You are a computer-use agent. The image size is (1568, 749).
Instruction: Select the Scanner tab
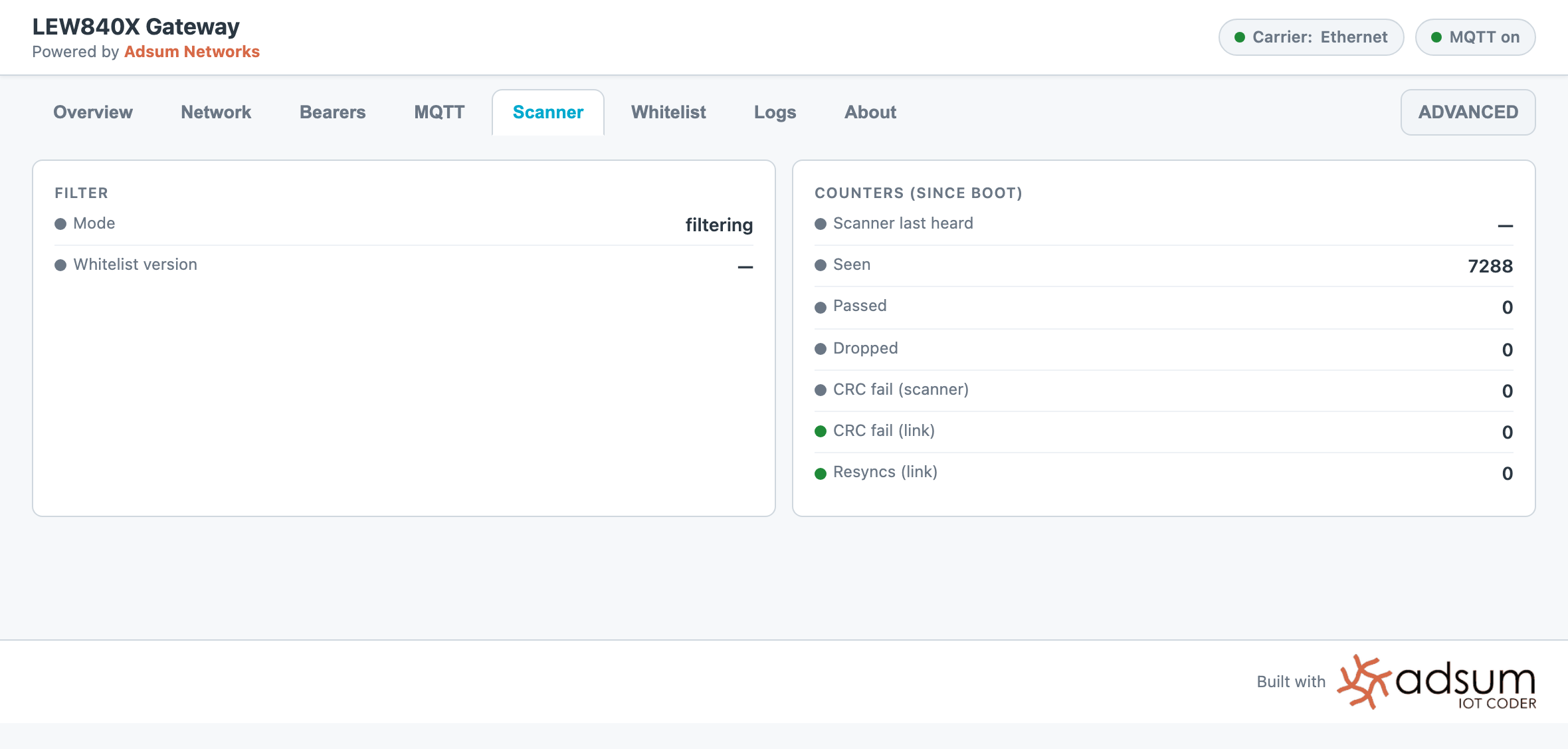coord(548,112)
